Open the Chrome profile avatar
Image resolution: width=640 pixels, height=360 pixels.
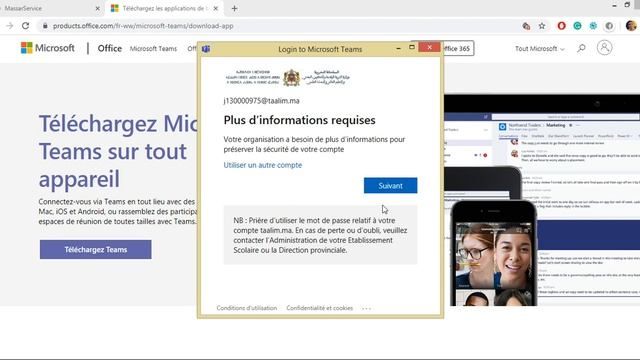point(631,26)
